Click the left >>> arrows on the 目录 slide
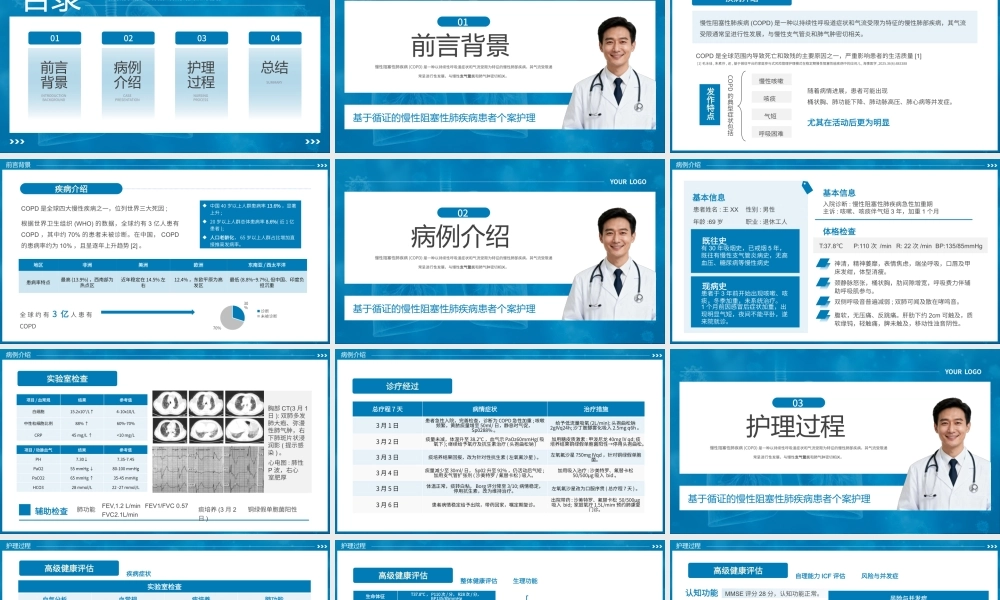The image size is (1000, 600). coord(17,142)
